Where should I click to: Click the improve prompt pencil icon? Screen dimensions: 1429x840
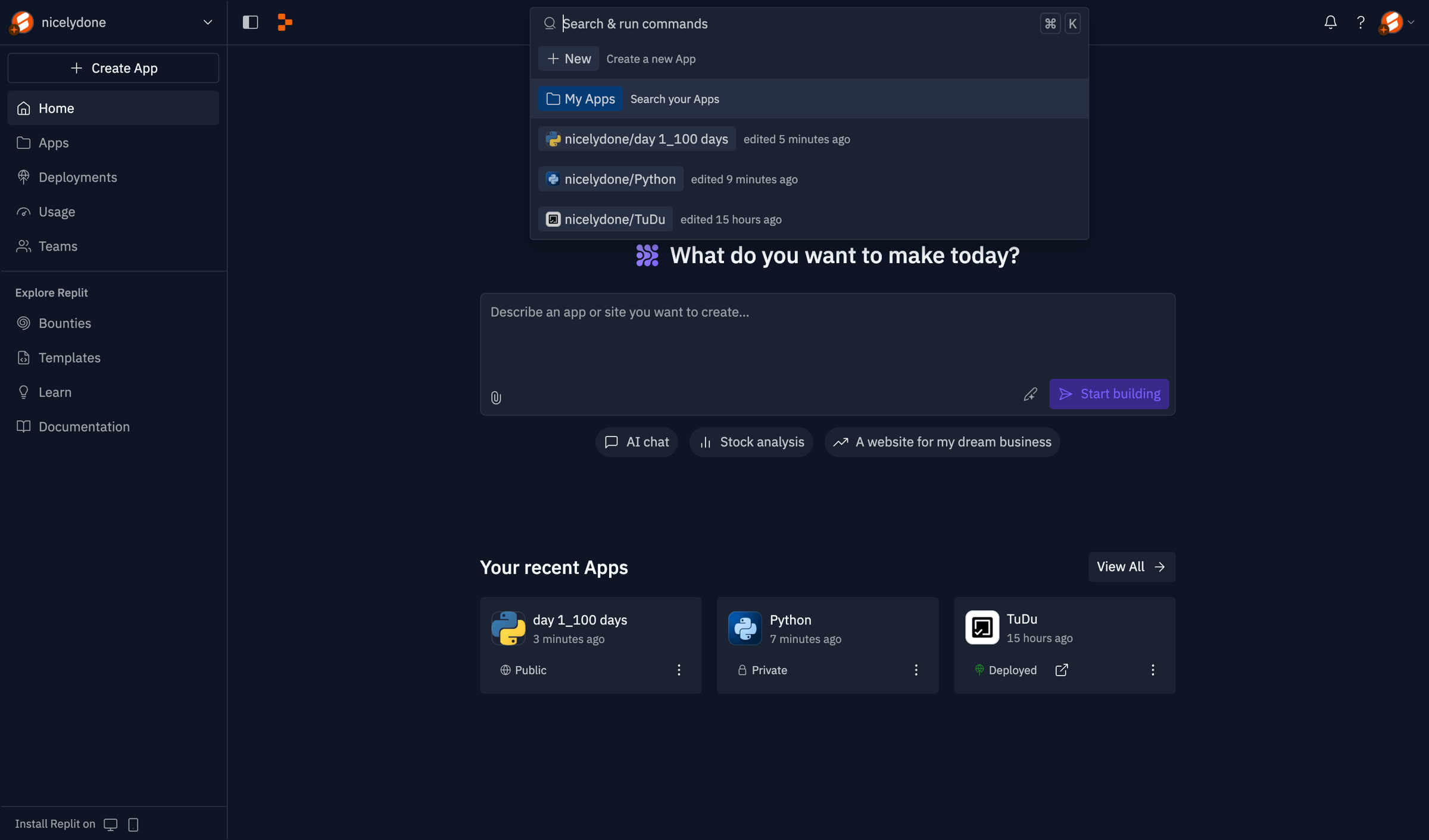tap(1030, 394)
